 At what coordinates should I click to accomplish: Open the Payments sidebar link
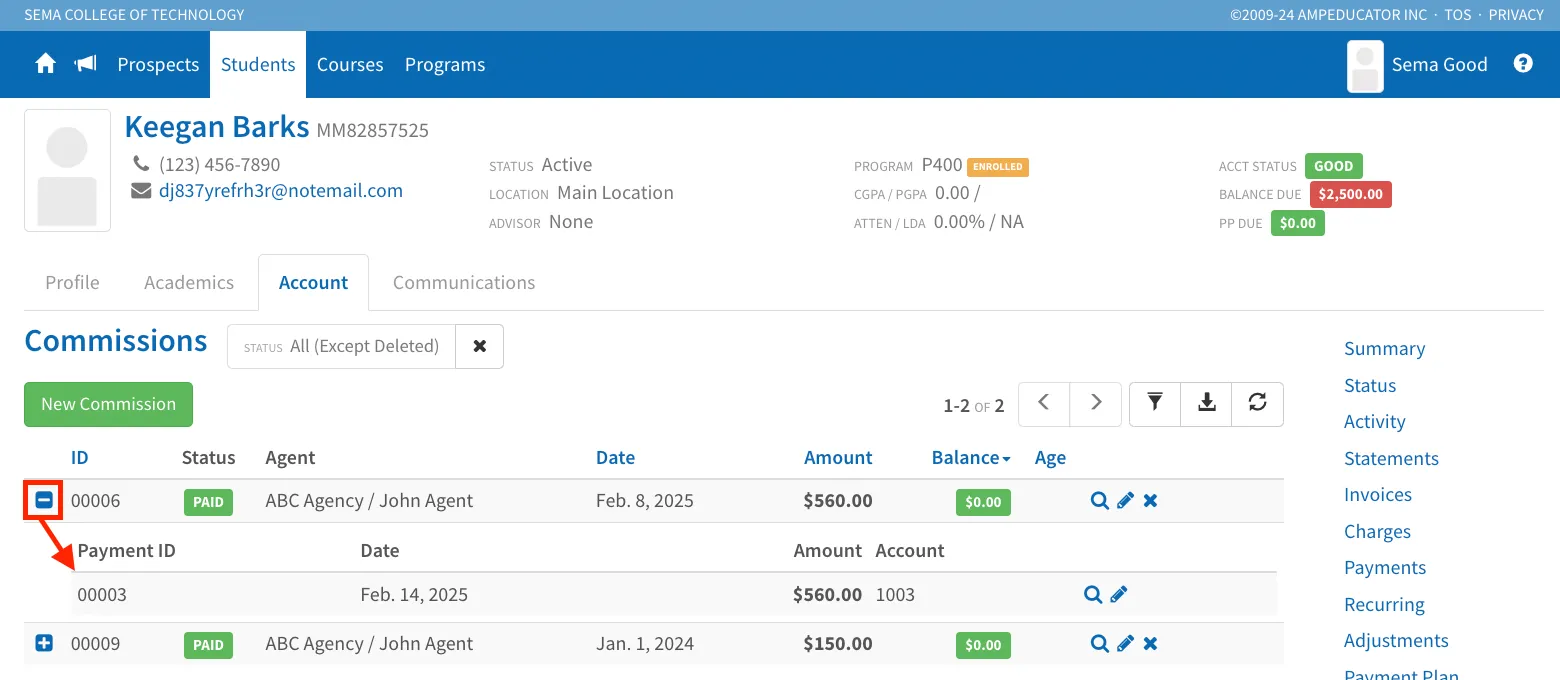click(1385, 568)
